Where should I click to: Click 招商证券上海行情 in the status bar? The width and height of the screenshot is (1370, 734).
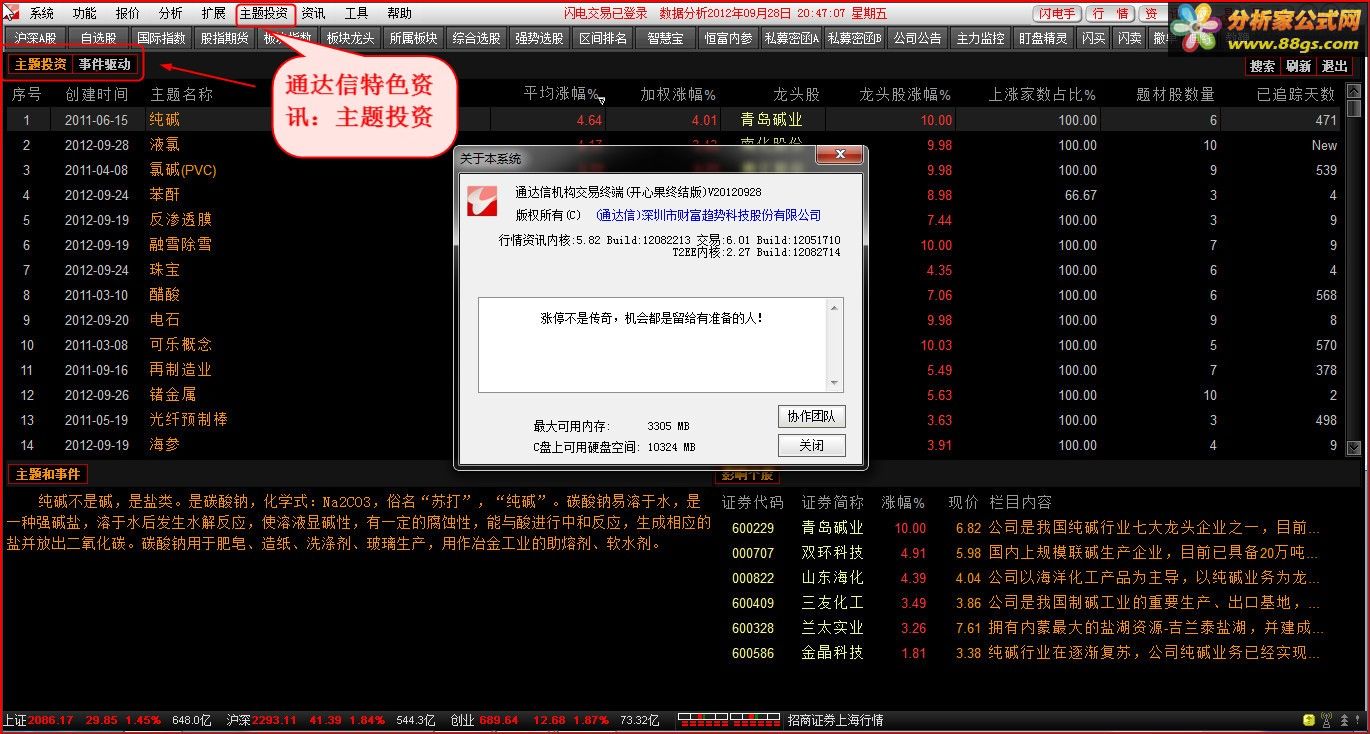point(835,720)
